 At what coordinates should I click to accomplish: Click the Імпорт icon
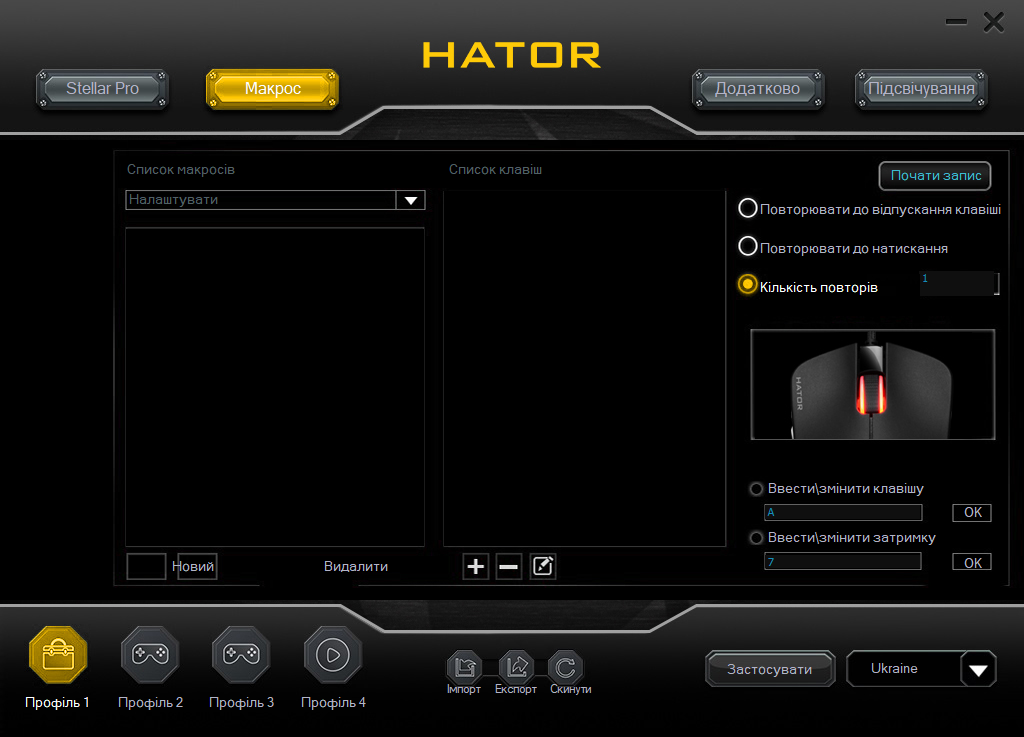(464, 666)
